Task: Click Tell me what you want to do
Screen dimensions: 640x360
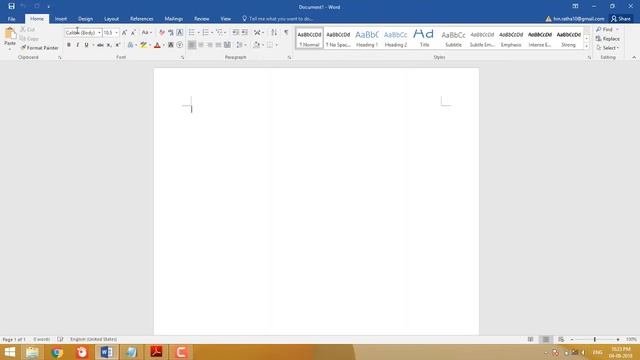Action: (x=278, y=19)
